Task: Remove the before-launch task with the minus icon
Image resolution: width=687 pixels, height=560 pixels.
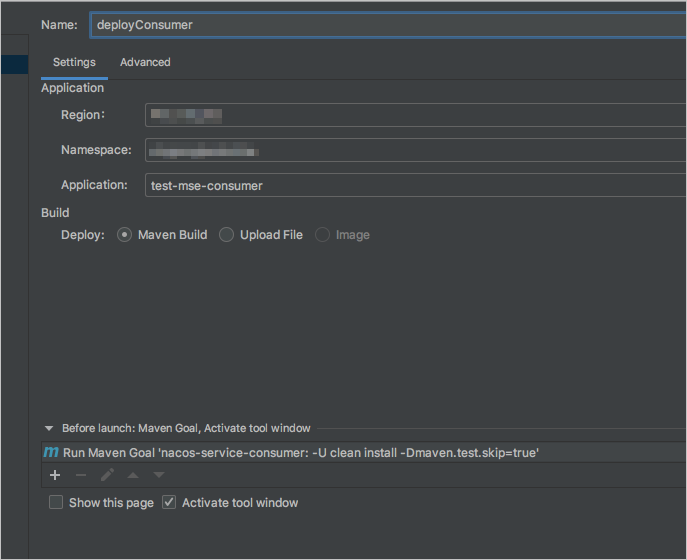Action: (81, 475)
